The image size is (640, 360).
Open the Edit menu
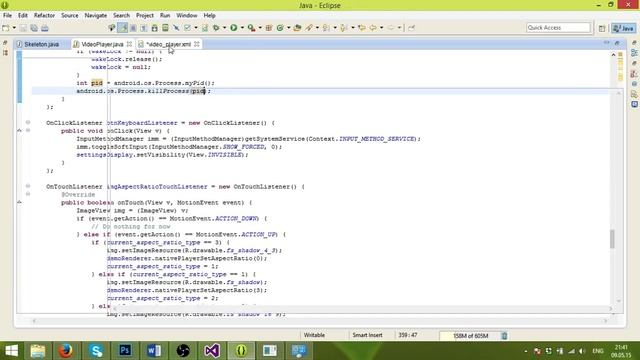coord(23,15)
